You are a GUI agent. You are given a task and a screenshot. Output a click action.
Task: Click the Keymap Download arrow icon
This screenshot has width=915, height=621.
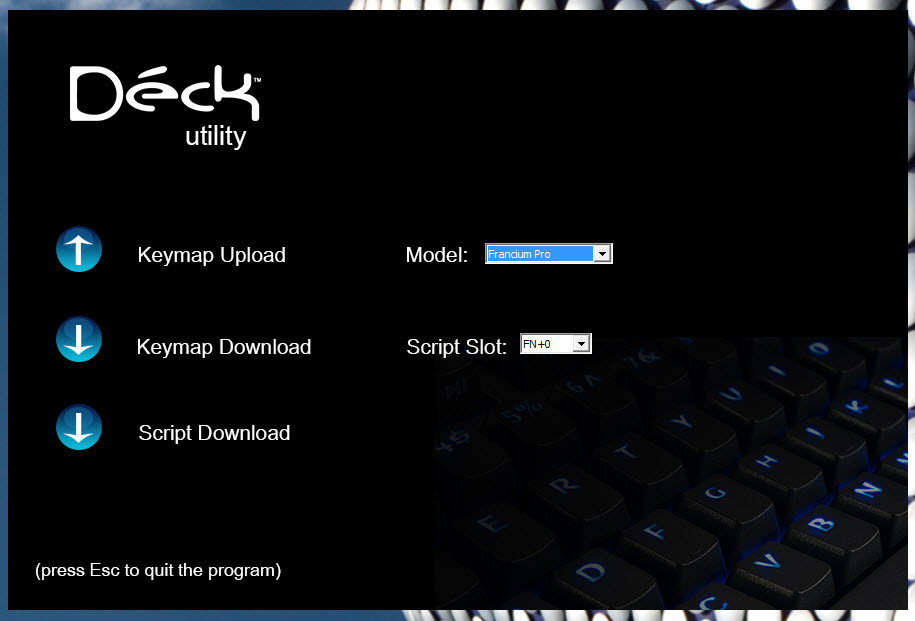click(x=79, y=339)
